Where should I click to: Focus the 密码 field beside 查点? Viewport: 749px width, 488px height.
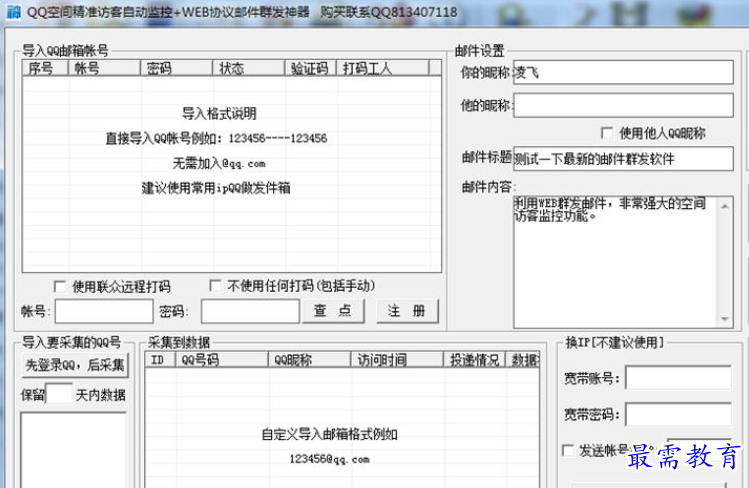click(250, 311)
